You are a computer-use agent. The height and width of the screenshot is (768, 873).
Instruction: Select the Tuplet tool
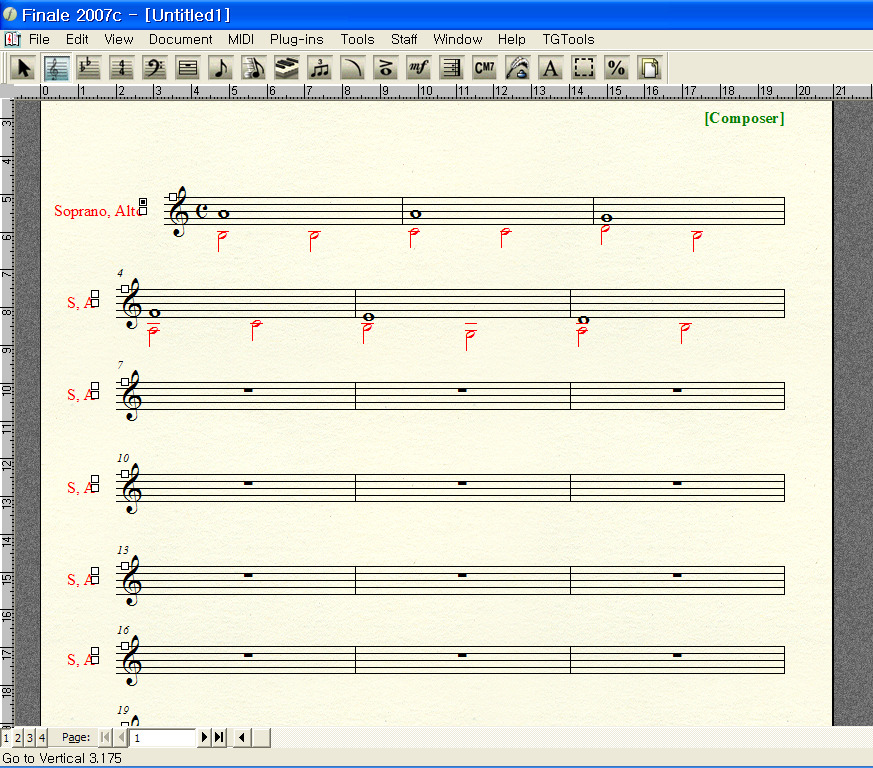(x=320, y=68)
